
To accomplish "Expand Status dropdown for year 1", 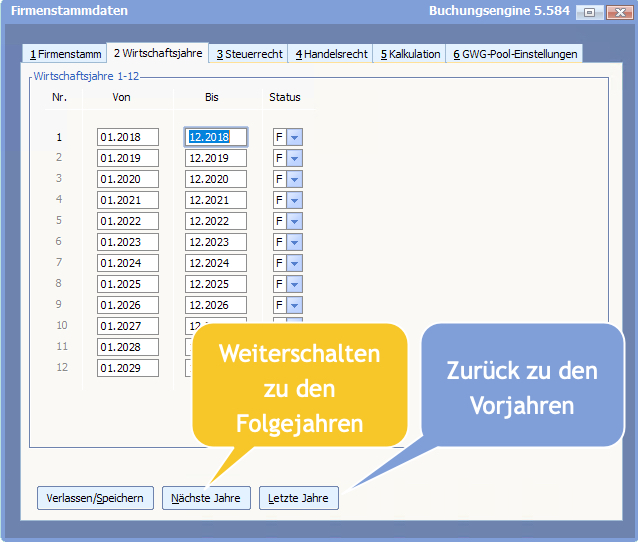I will pos(295,137).
